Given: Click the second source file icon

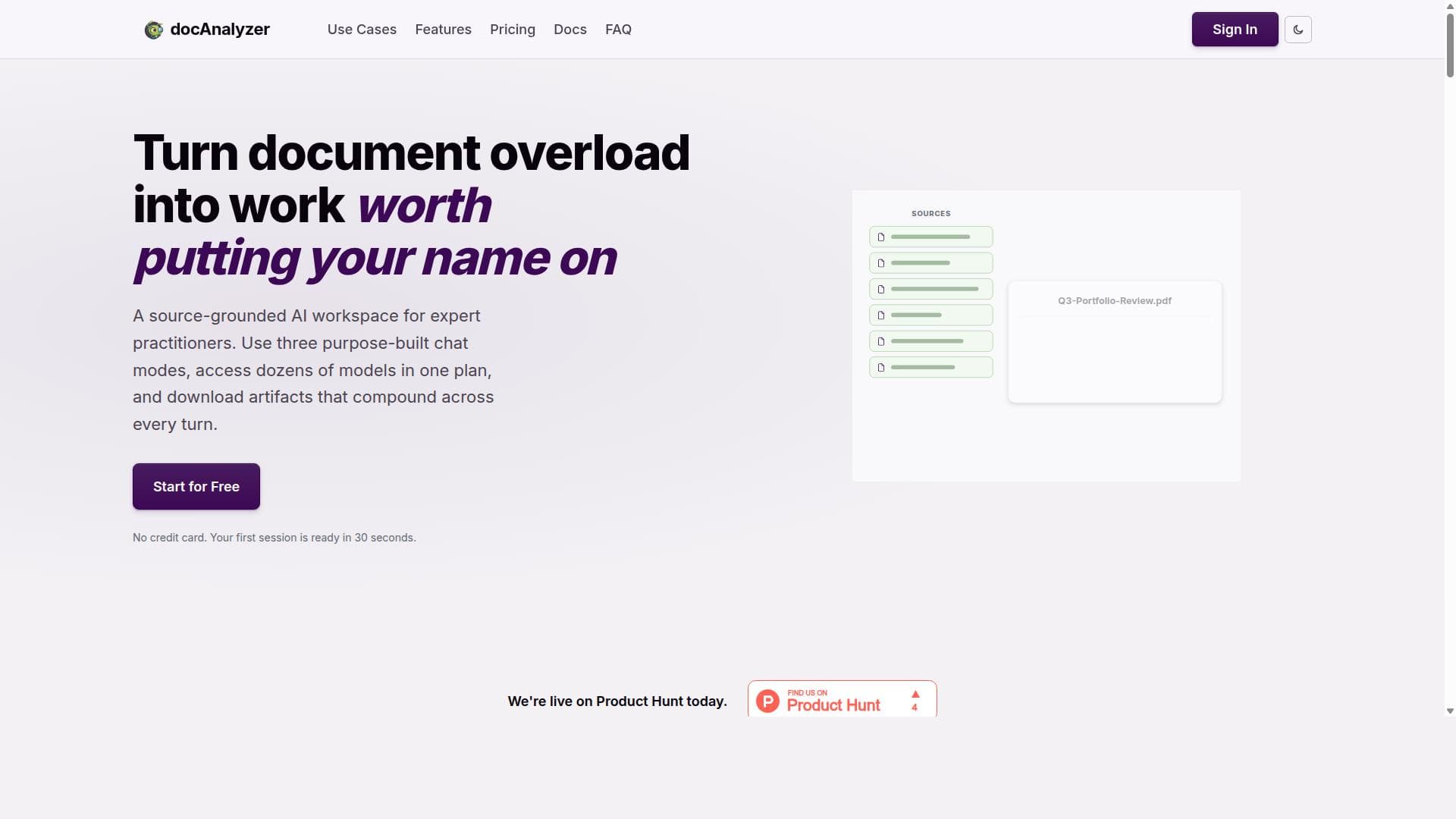Looking at the screenshot, I should coord(881,263).
